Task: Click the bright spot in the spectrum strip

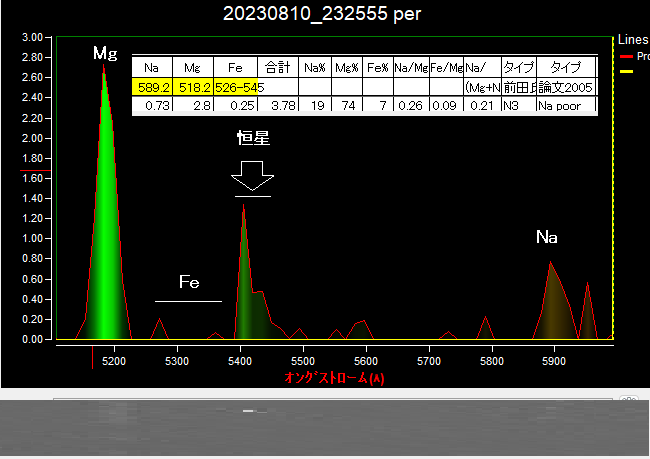Action: (249, 410)
